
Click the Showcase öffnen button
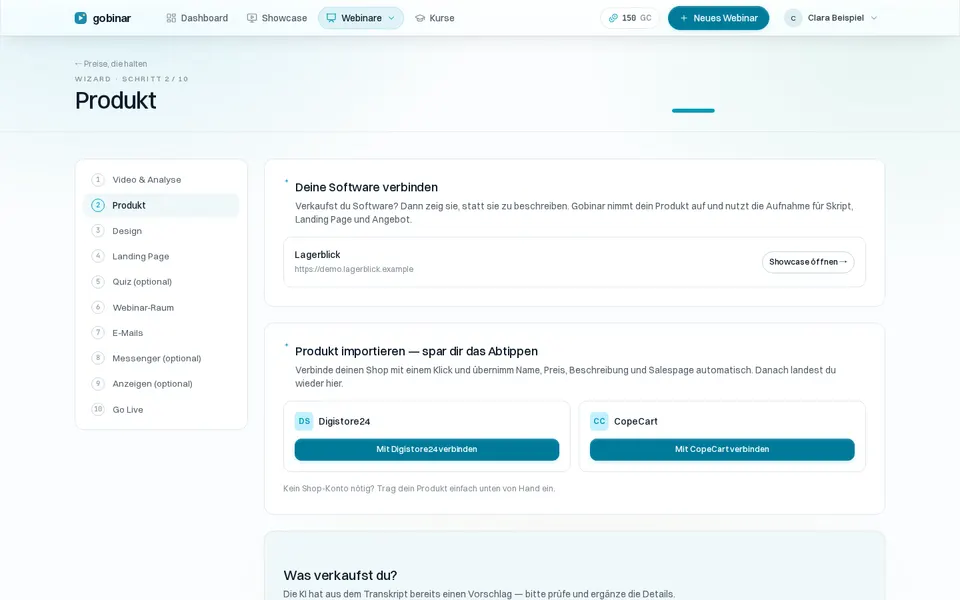tap(808, 261)
